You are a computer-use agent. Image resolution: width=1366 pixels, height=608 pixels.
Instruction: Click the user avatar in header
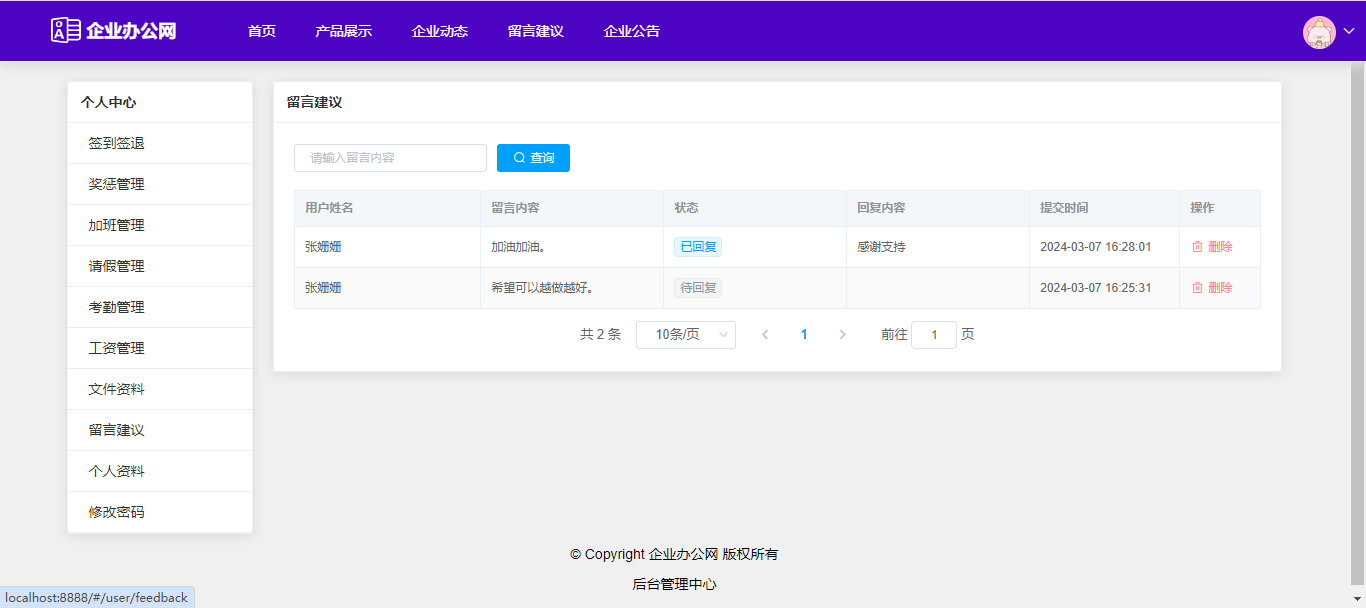pos(1319,31)
